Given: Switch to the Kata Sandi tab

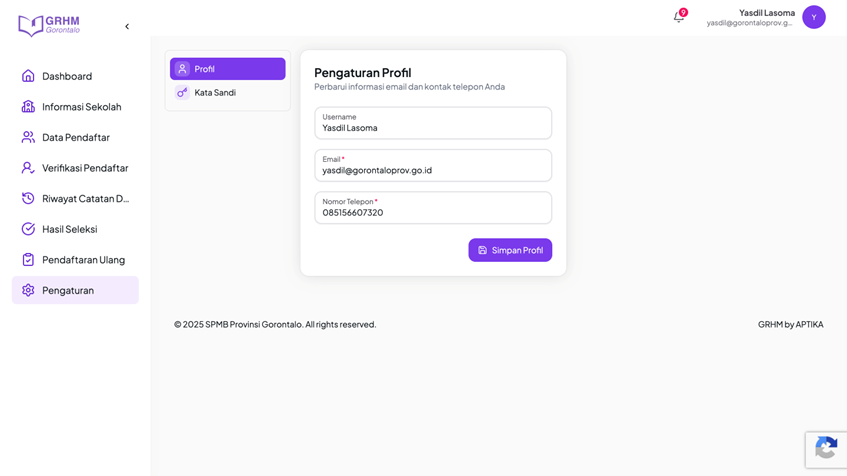Looking at the screenshot, I should pos(227,92).
